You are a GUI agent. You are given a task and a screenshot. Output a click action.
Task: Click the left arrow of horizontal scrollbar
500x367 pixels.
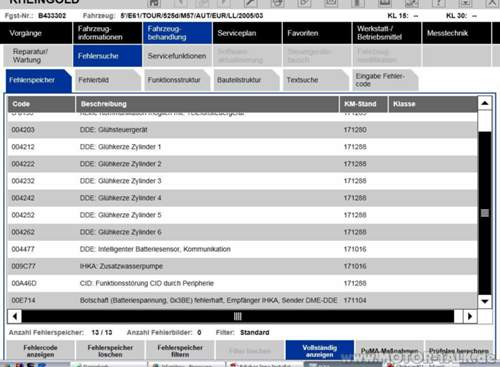coord(15,316)
